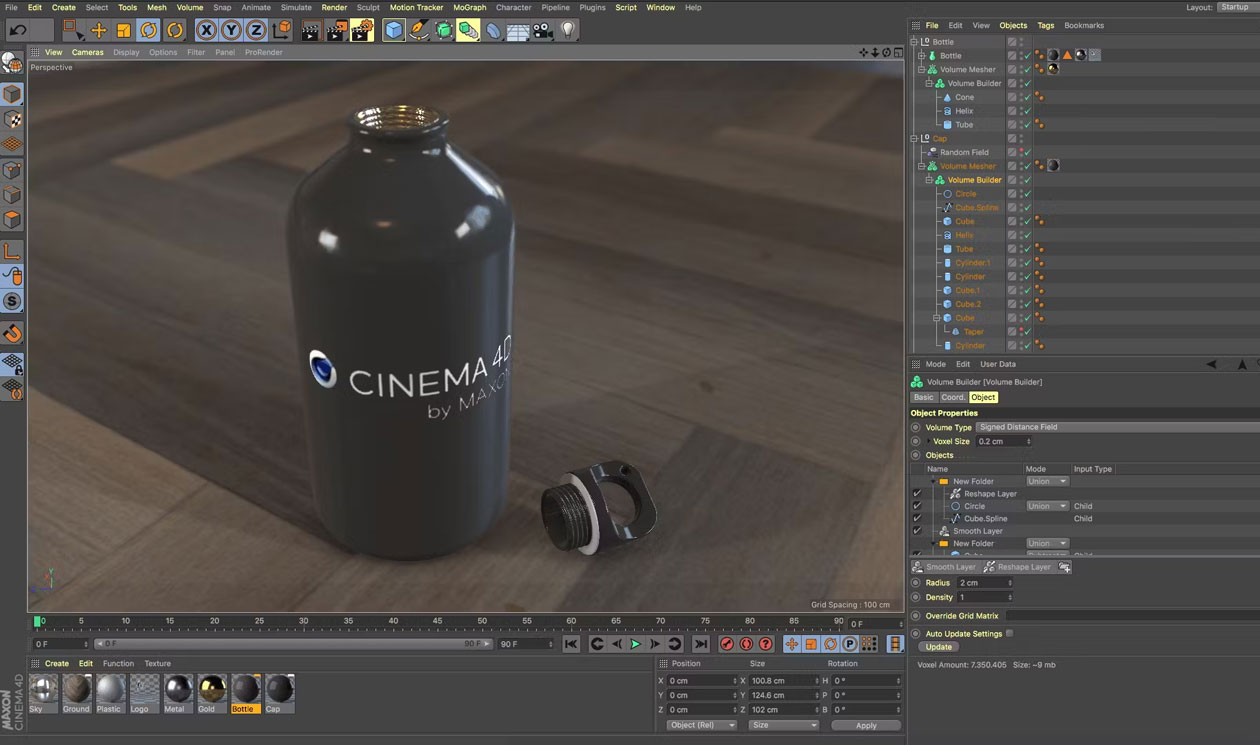Collapse the Cube with Taper child

(x=937, y=318)
